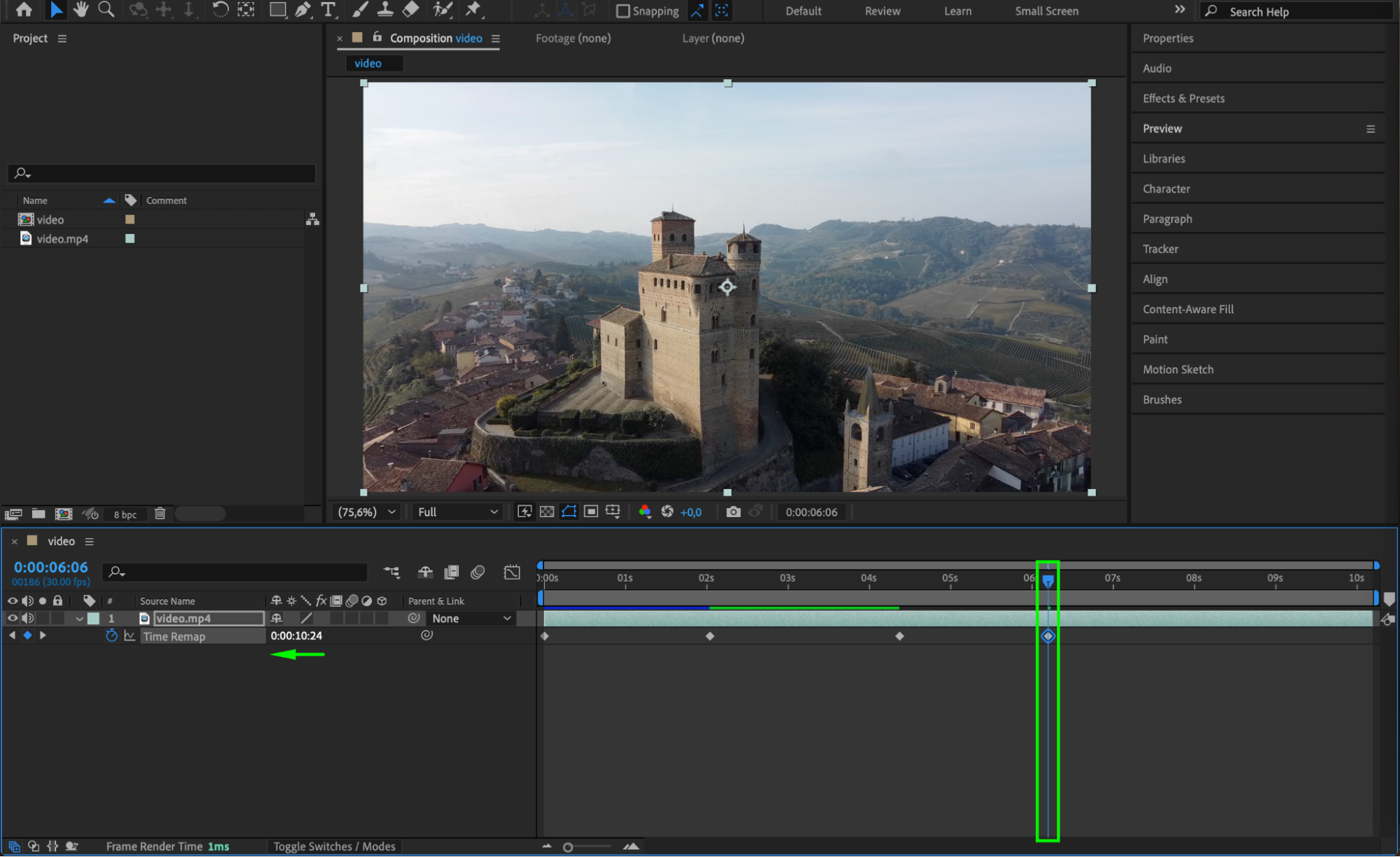1400x857 pixels.
Task: Enable the Snapping checkbox
Action: 623,11
